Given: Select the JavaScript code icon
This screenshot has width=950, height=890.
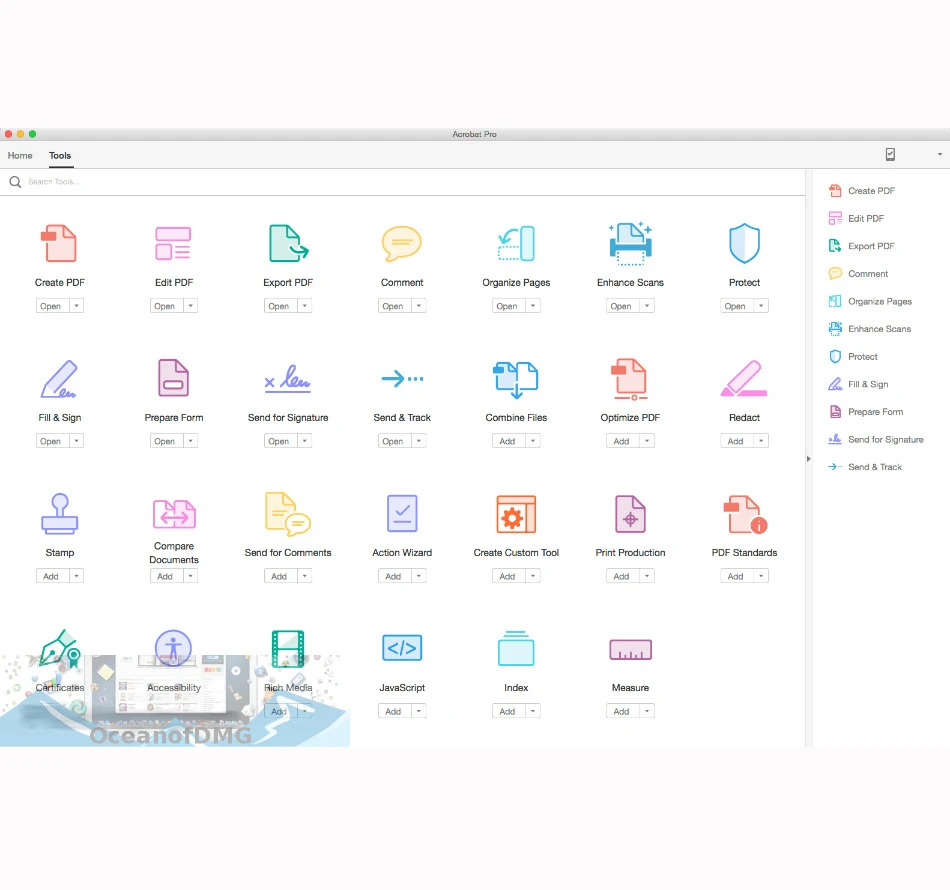Looking at the screenshot, I should coord(402,648).
